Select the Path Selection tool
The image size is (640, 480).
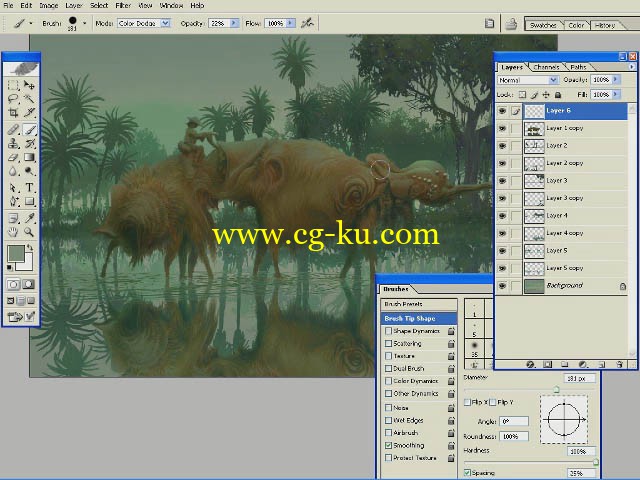[x=13, y=188]
